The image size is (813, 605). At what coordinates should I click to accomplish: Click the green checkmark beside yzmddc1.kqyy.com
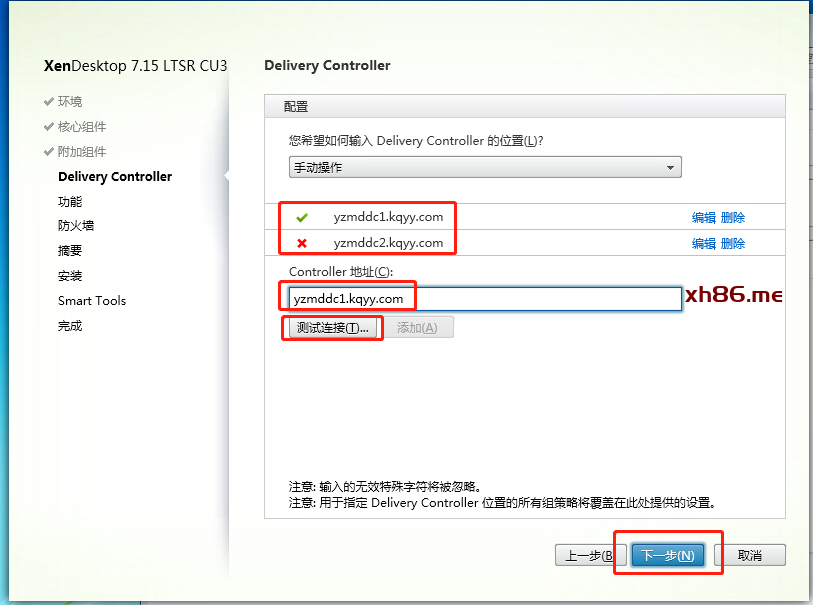[x=302, y=217]
